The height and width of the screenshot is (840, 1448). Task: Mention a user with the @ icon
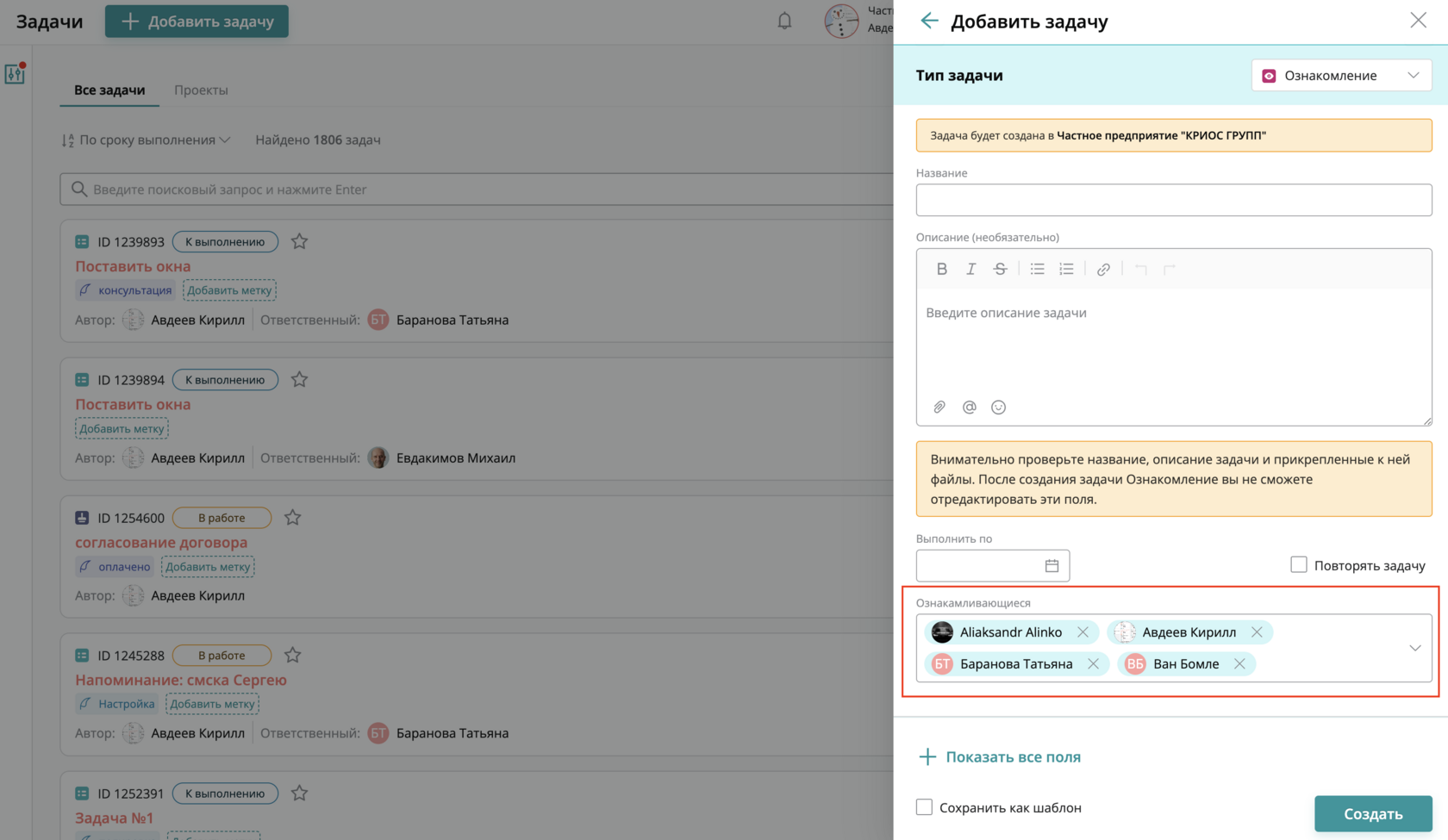click(x=970, y=408)
